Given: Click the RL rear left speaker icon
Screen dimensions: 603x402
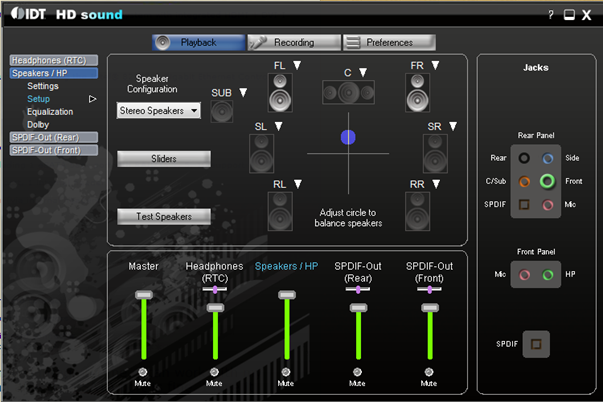Looking at the screenshot, I should [x=280, y=212].
